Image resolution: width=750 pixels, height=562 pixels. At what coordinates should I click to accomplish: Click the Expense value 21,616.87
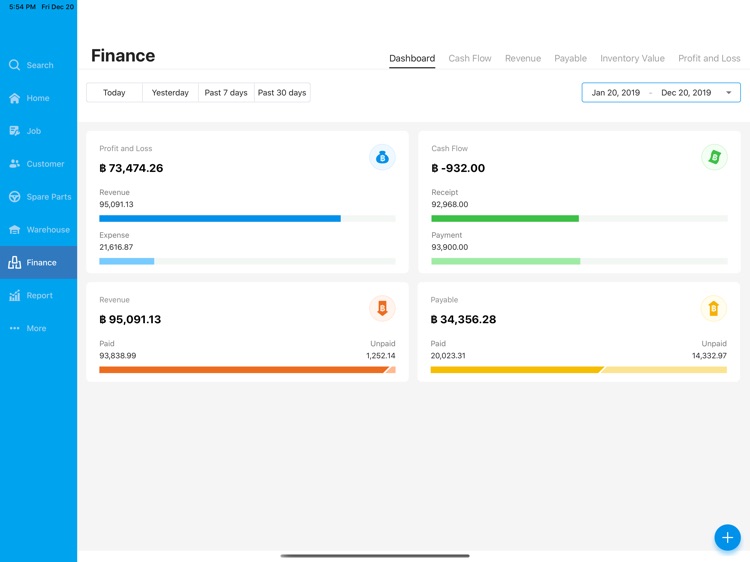click(116, 247)
